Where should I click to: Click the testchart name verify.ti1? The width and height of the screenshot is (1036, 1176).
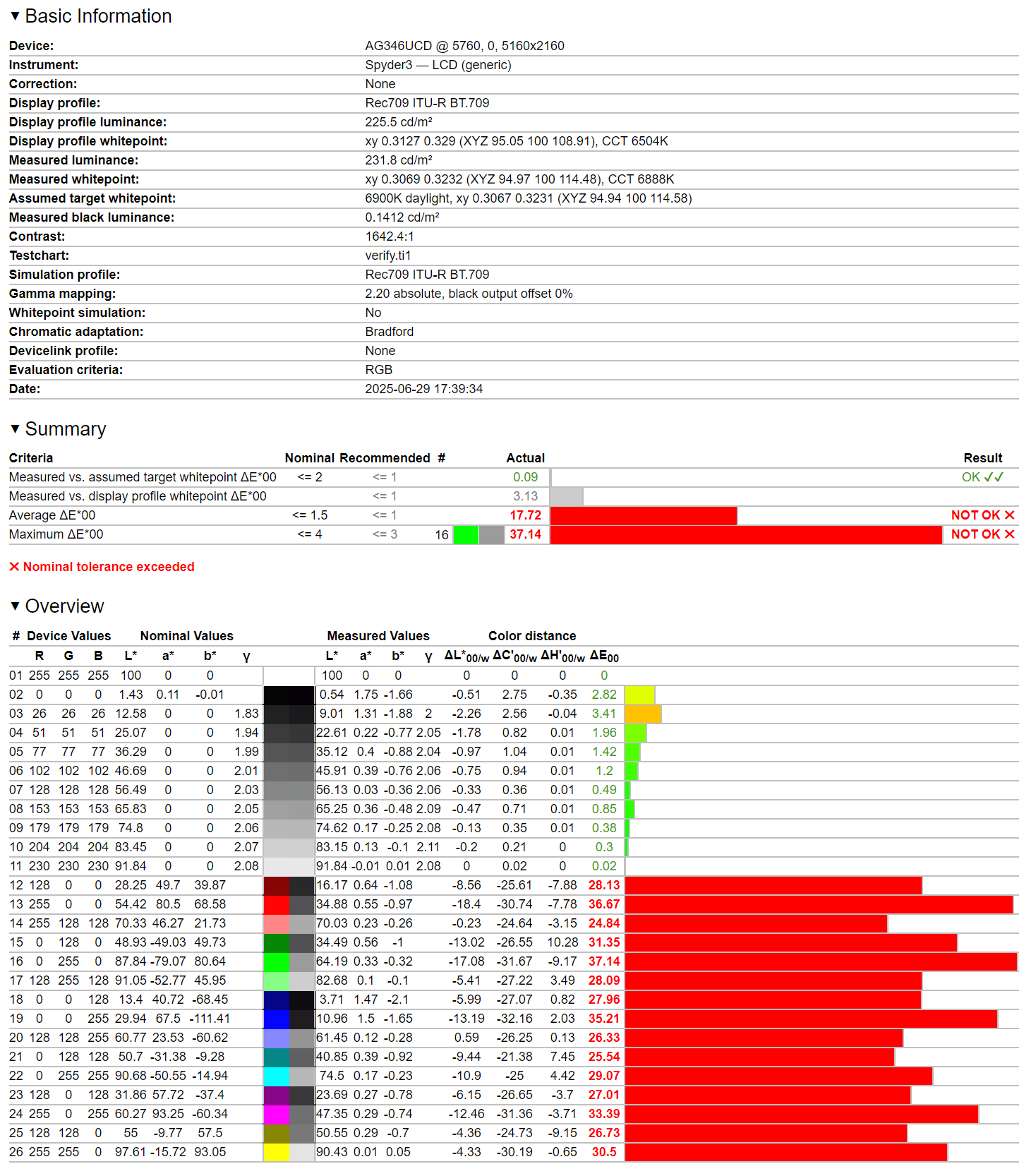pyautogui.click(x=387, y=256)
